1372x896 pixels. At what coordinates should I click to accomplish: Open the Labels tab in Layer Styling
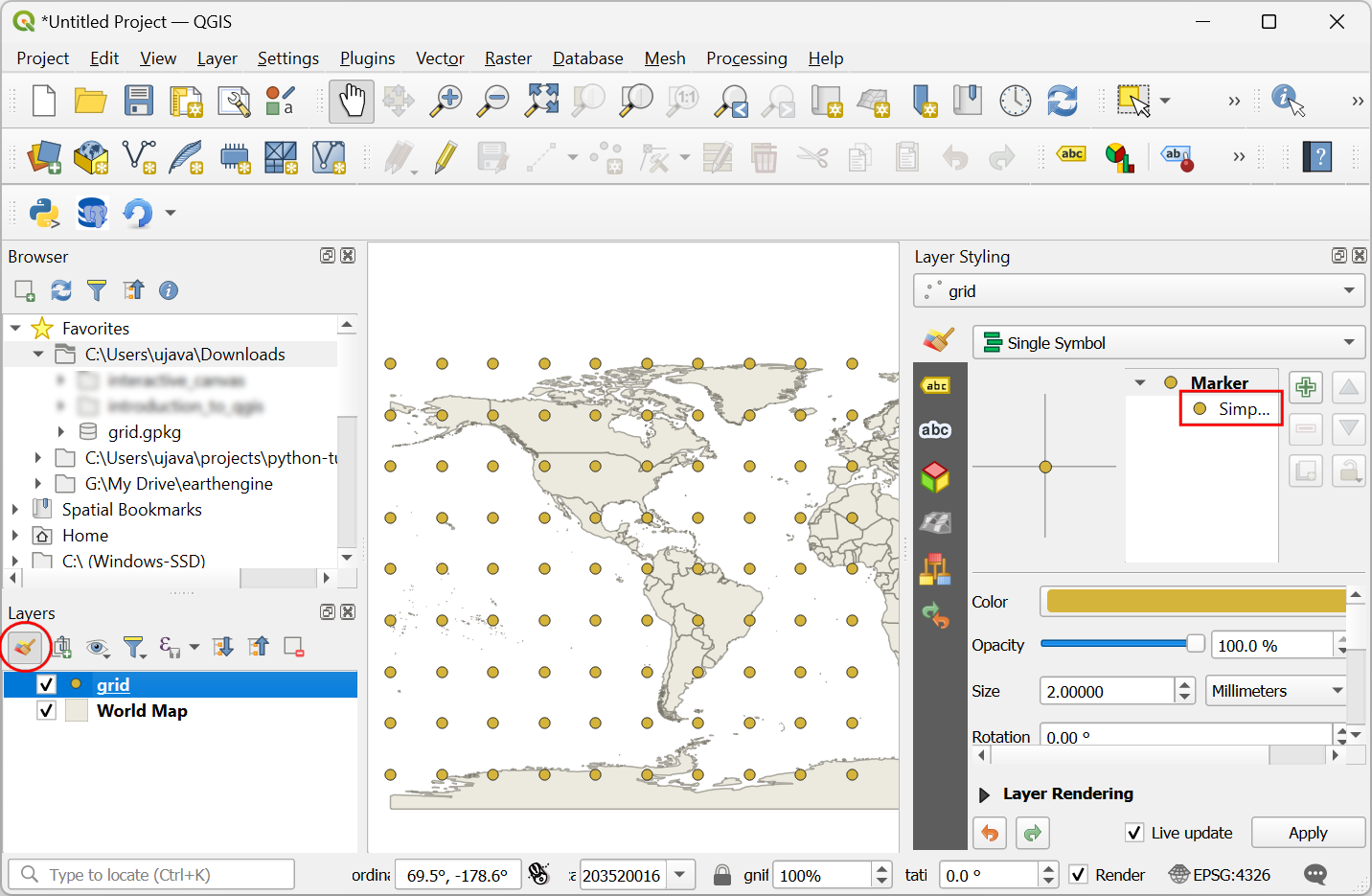pyautogui.click(x=935, y=385)
